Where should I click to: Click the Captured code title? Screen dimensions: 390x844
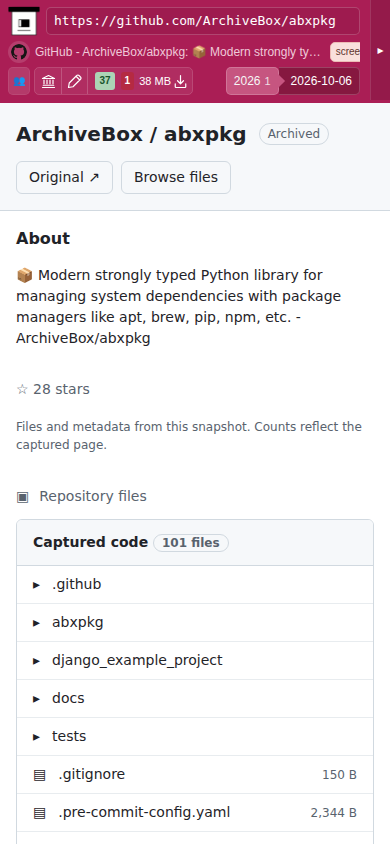coord(90,543)
